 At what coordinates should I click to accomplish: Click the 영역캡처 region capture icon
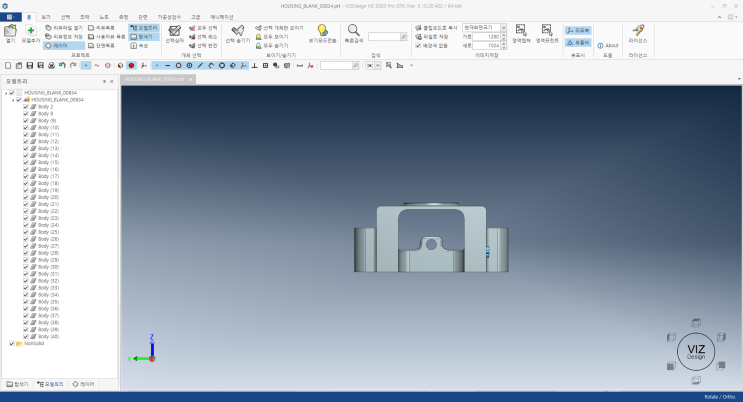(x=521, y=31)
